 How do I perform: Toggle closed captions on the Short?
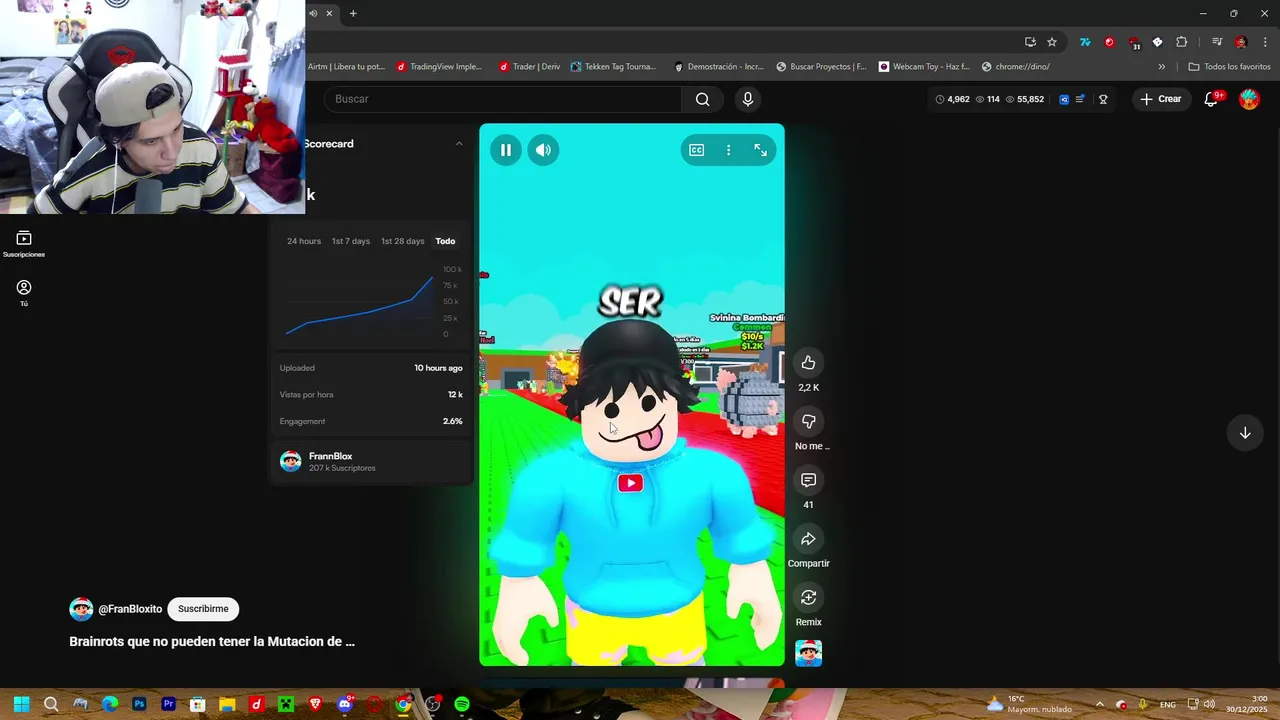(697, 150)
